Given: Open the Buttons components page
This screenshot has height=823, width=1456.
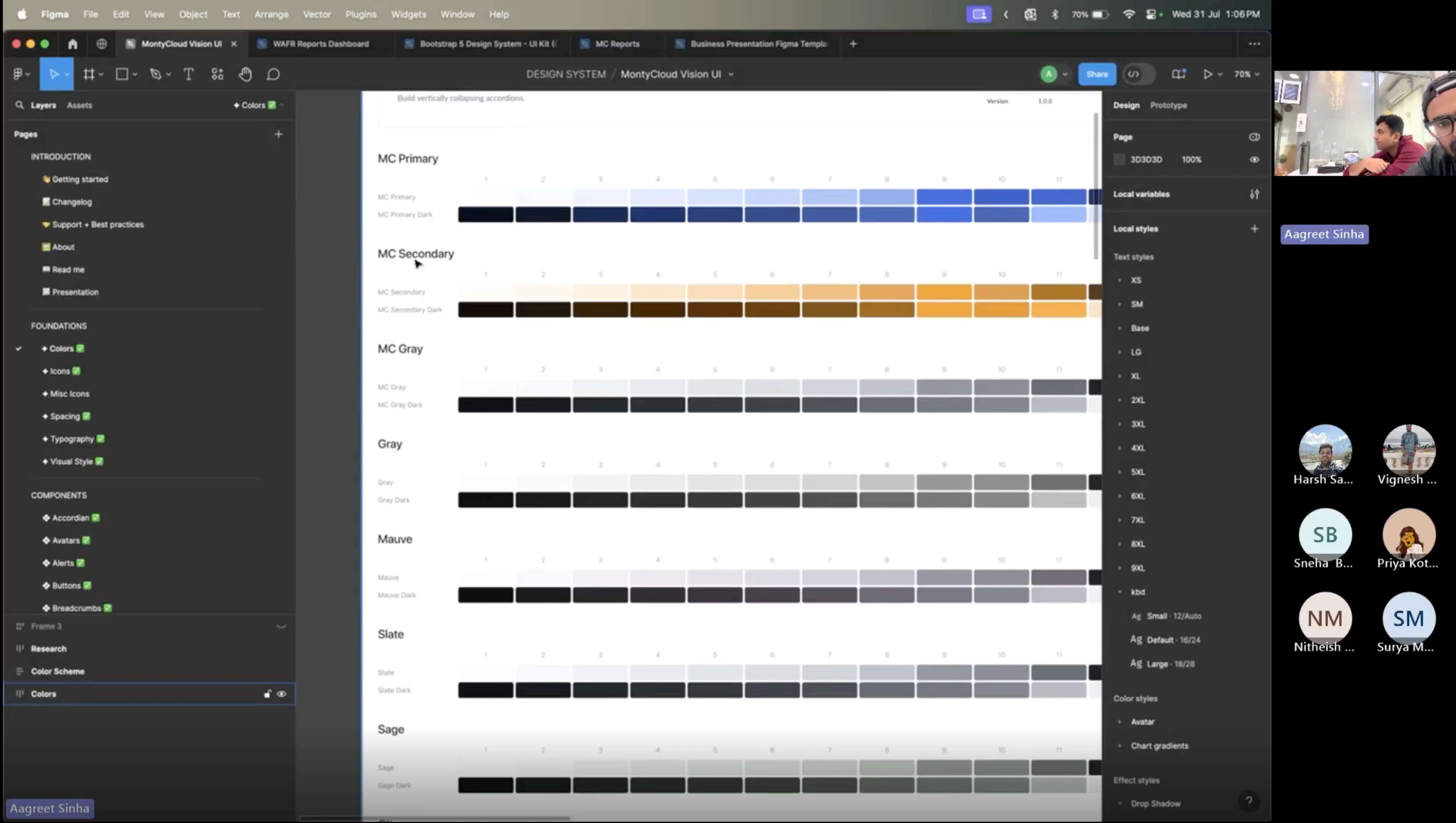Looking at the screenshot, I should pos(66,586).
